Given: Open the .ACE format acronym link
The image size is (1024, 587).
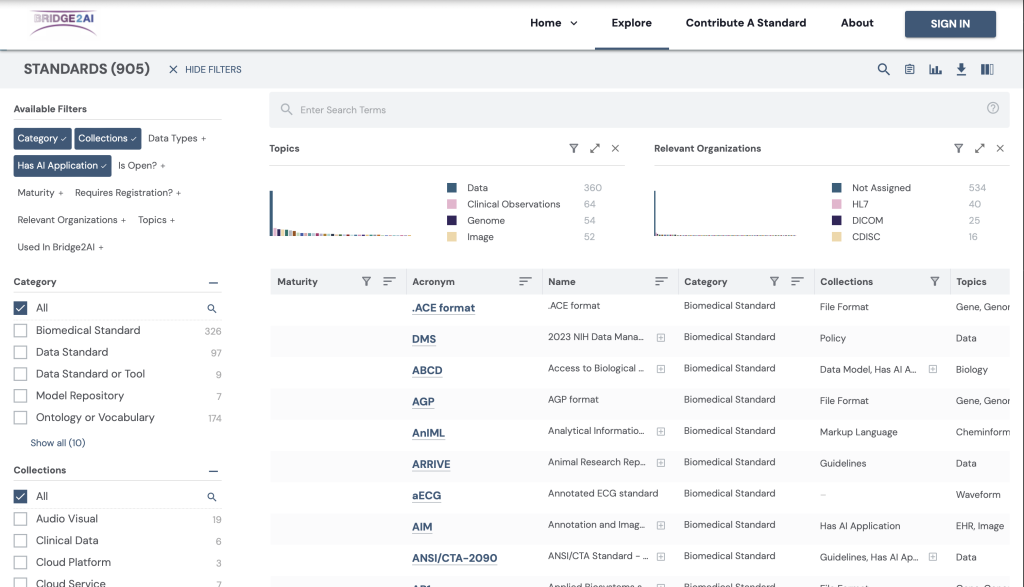Looking at the screenshot, I should point(443,308).
